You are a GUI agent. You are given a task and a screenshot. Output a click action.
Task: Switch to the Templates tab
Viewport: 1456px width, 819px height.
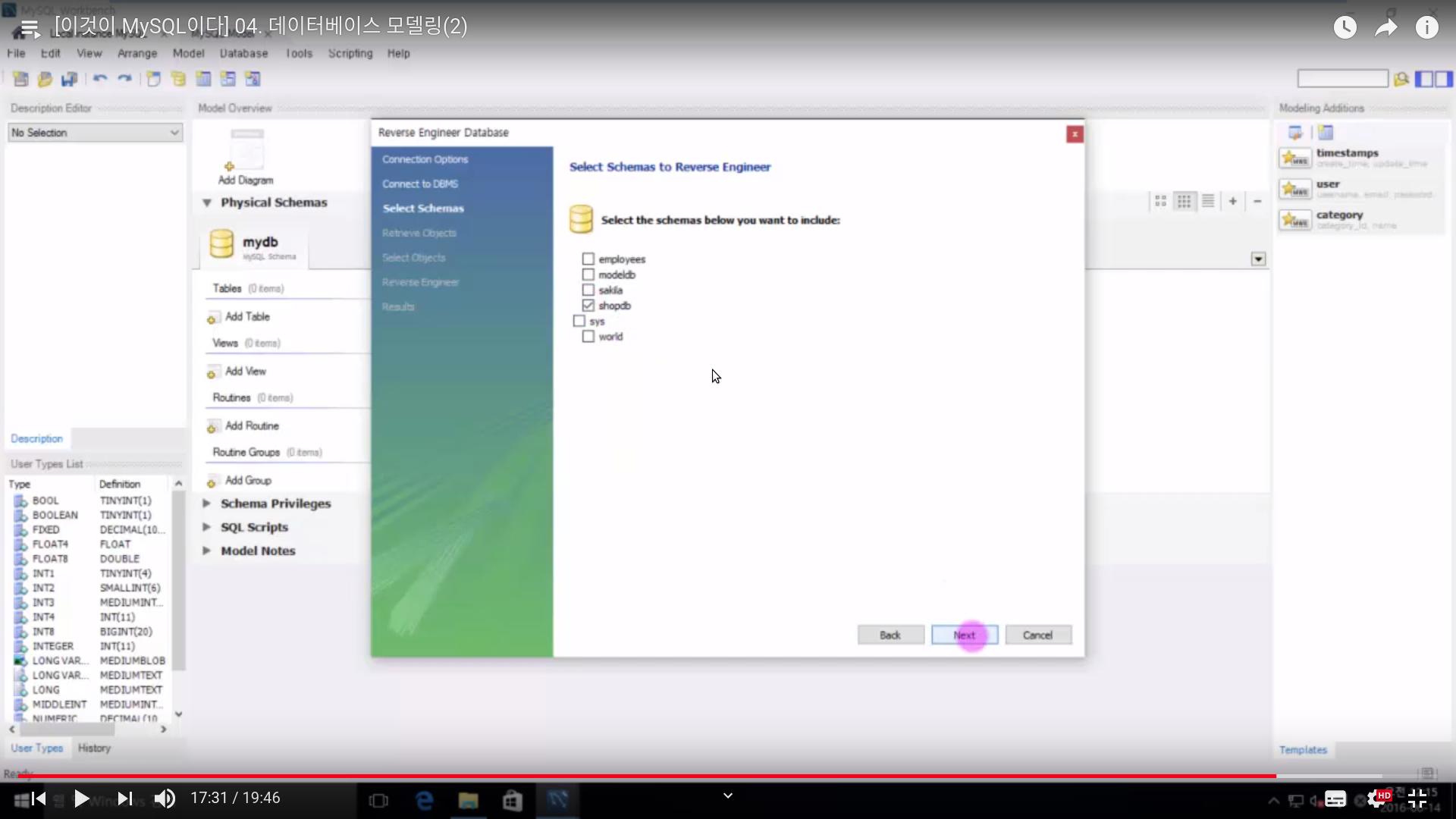point(1303,749)
